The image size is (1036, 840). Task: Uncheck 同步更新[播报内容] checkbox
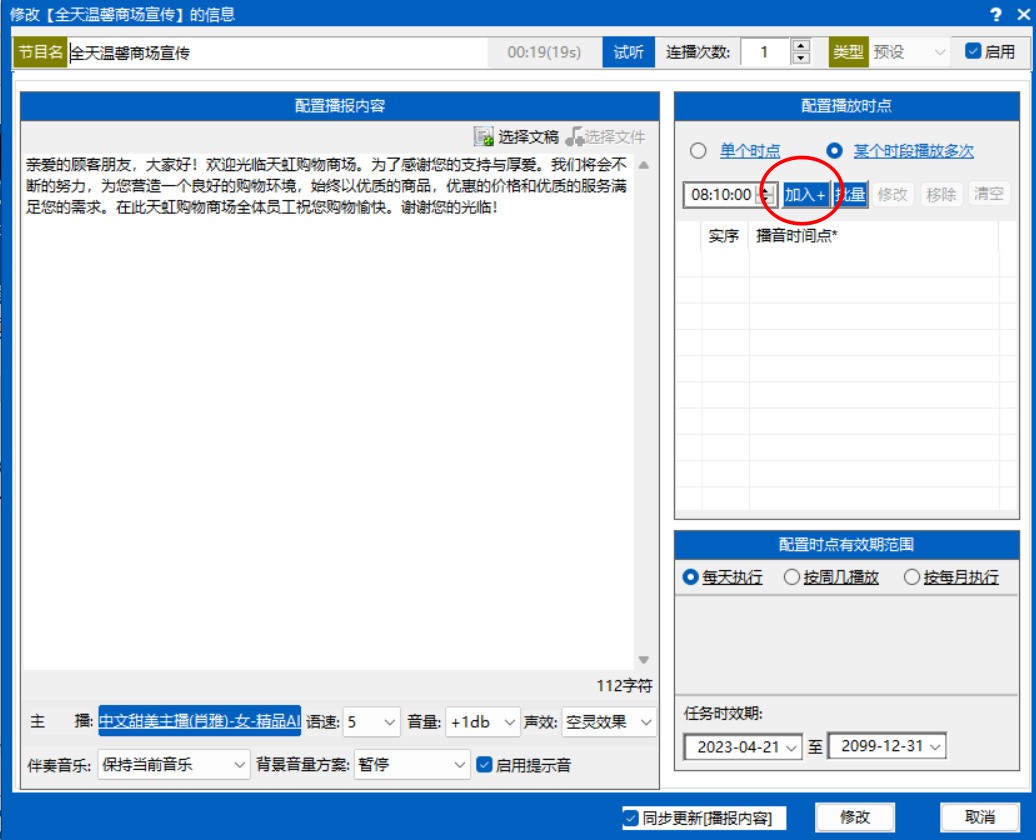630,818
